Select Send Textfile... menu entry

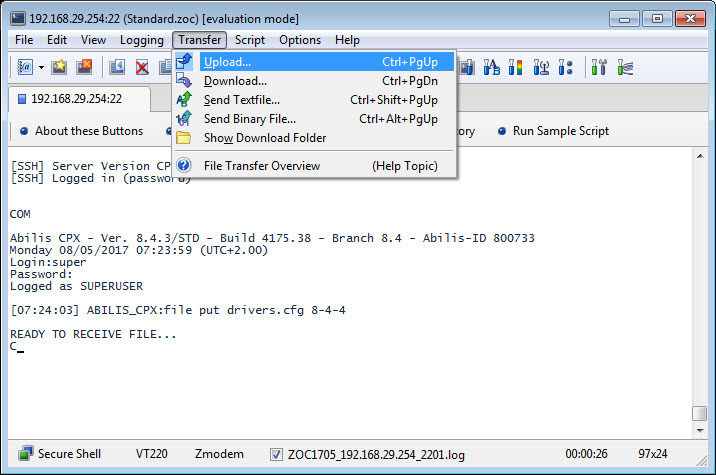point(241,100)
